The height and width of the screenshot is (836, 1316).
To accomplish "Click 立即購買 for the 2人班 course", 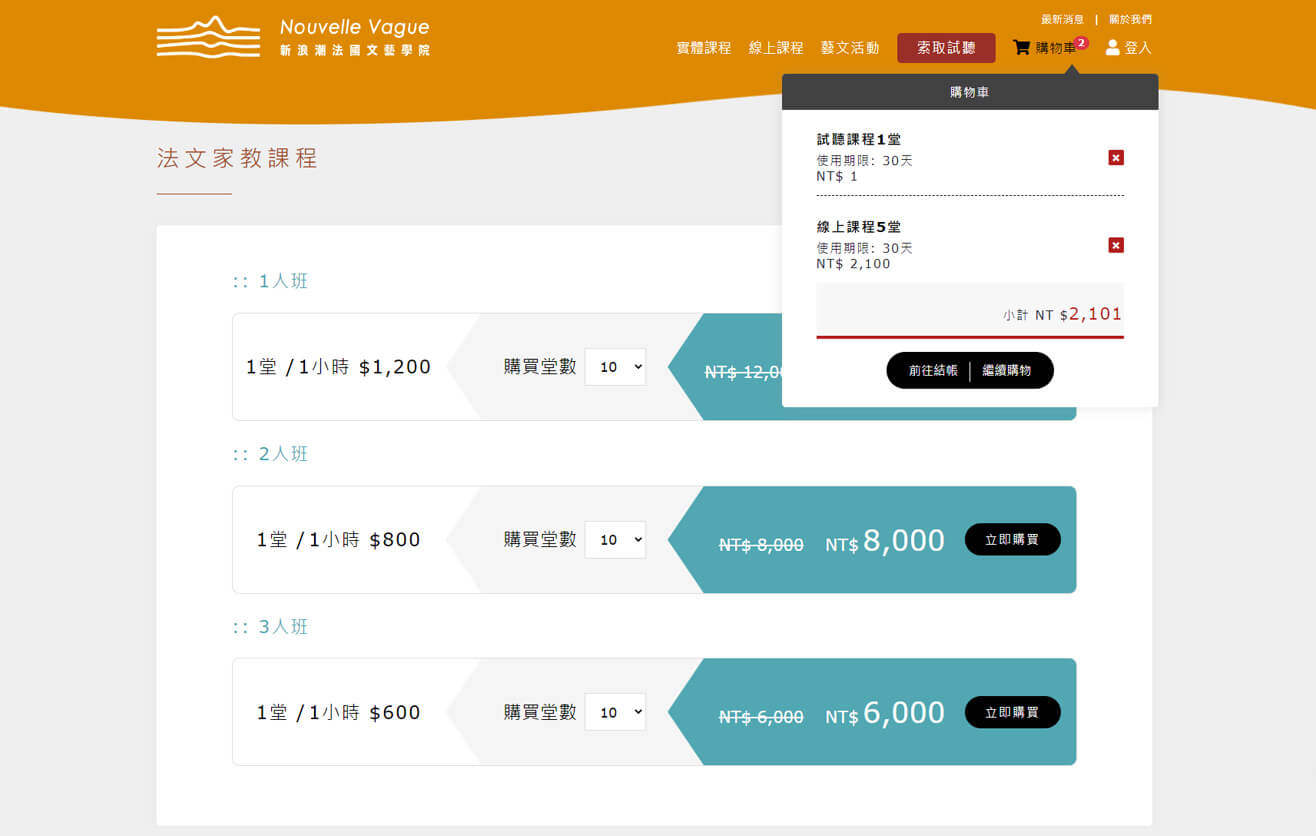I will pyautogui.click(x=1012, y=540).
